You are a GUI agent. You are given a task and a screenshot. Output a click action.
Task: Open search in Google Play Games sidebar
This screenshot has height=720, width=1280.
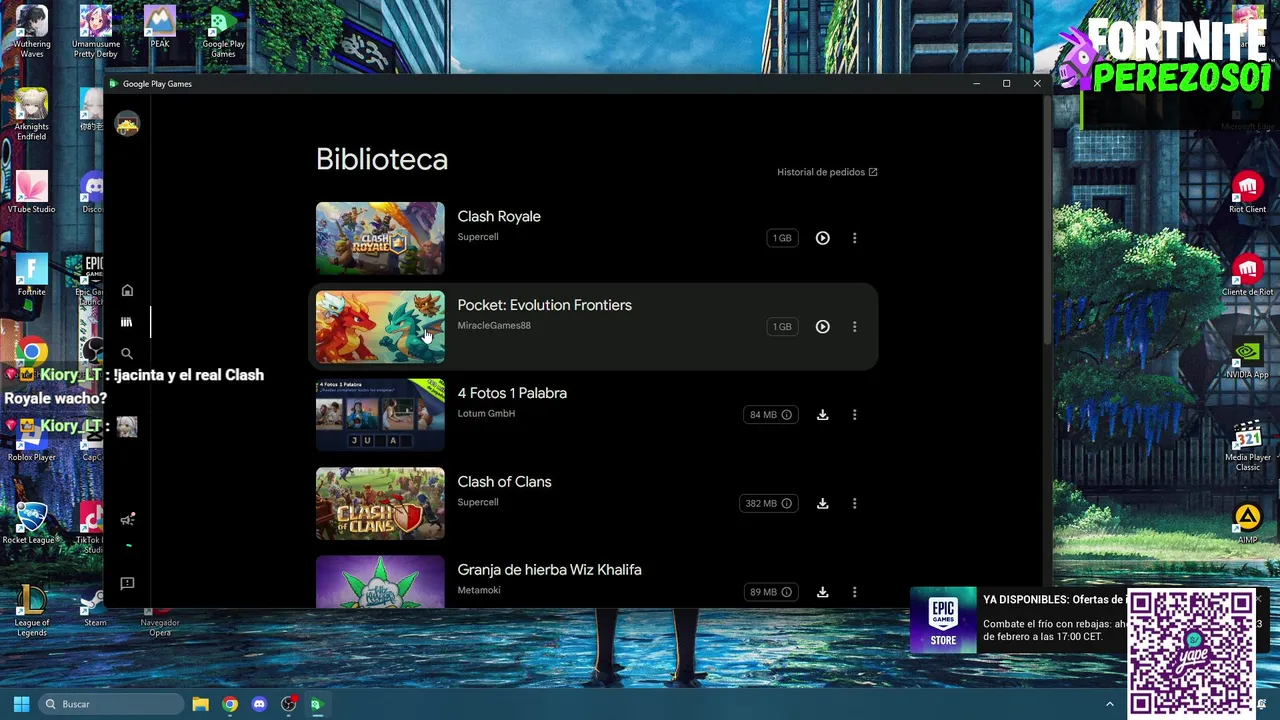click(x=127, y=354)
